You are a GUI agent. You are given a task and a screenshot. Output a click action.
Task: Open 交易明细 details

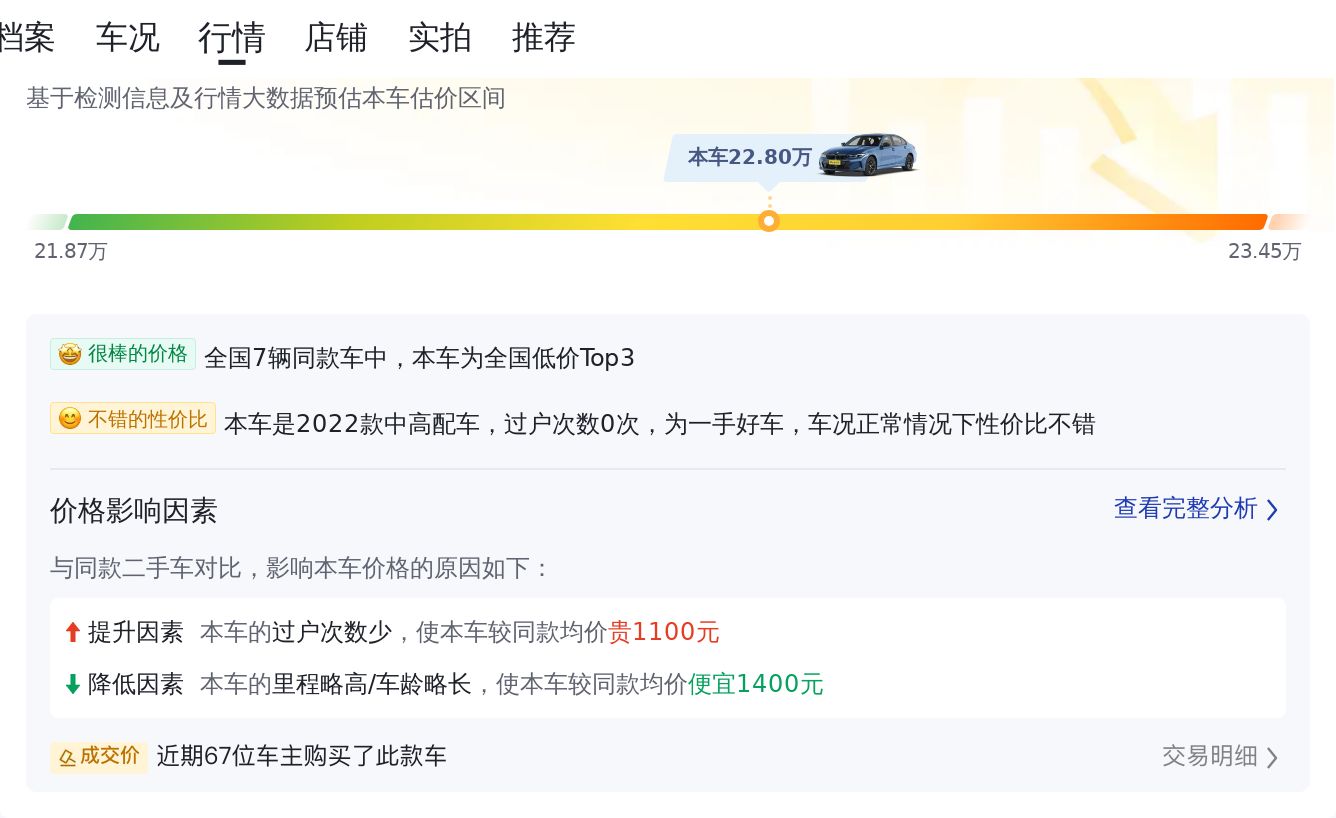1210,756
